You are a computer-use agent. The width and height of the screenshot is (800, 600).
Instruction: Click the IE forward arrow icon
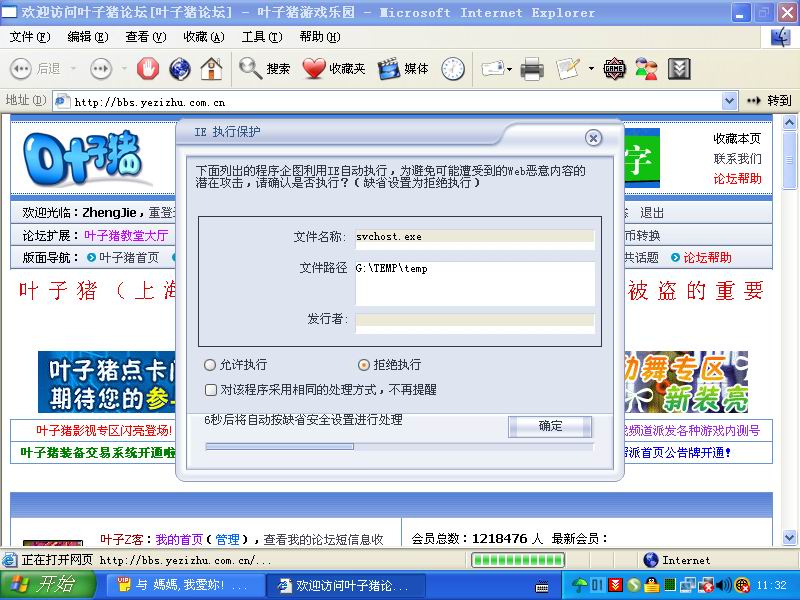(101, 68)
